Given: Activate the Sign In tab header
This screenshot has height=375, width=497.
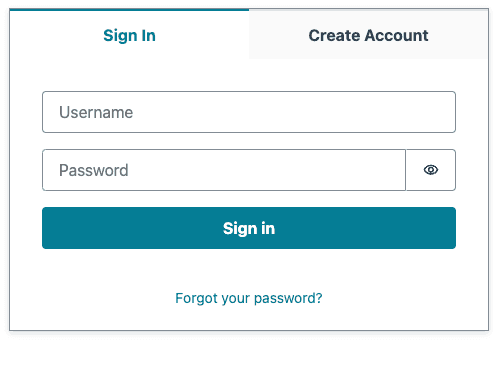Looking at the screenshot, I should pos(129,35).
